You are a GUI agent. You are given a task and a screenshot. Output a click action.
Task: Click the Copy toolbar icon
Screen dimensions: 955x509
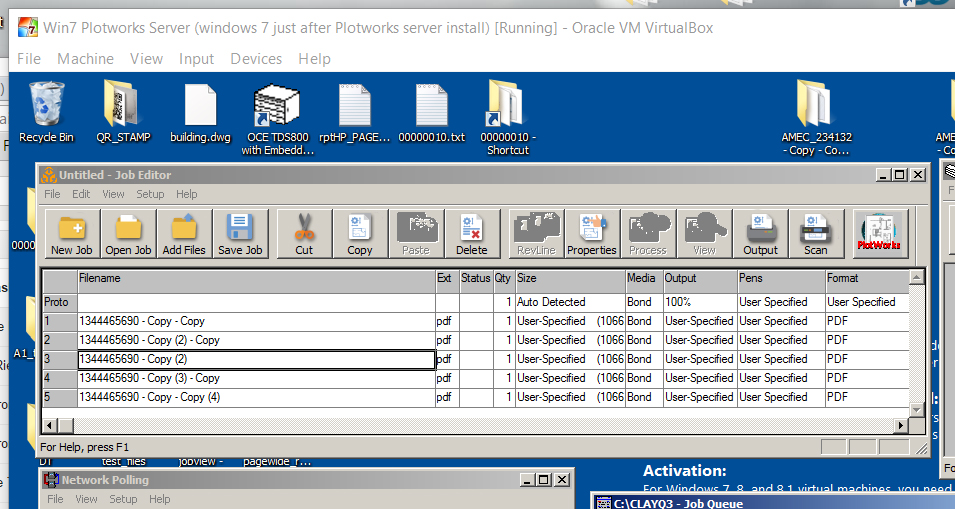point(360,234)
